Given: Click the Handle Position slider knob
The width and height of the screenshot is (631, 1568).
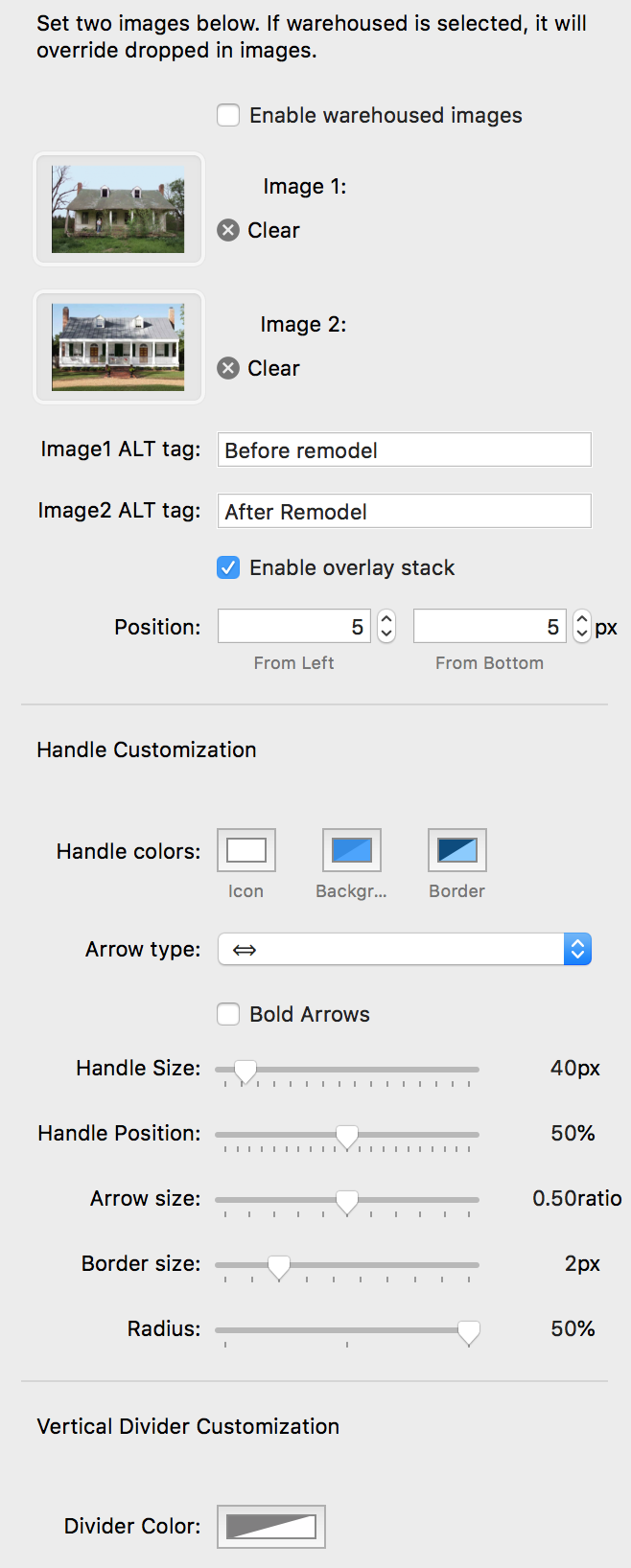Looking at the screenshot, I should point(347,1136).
